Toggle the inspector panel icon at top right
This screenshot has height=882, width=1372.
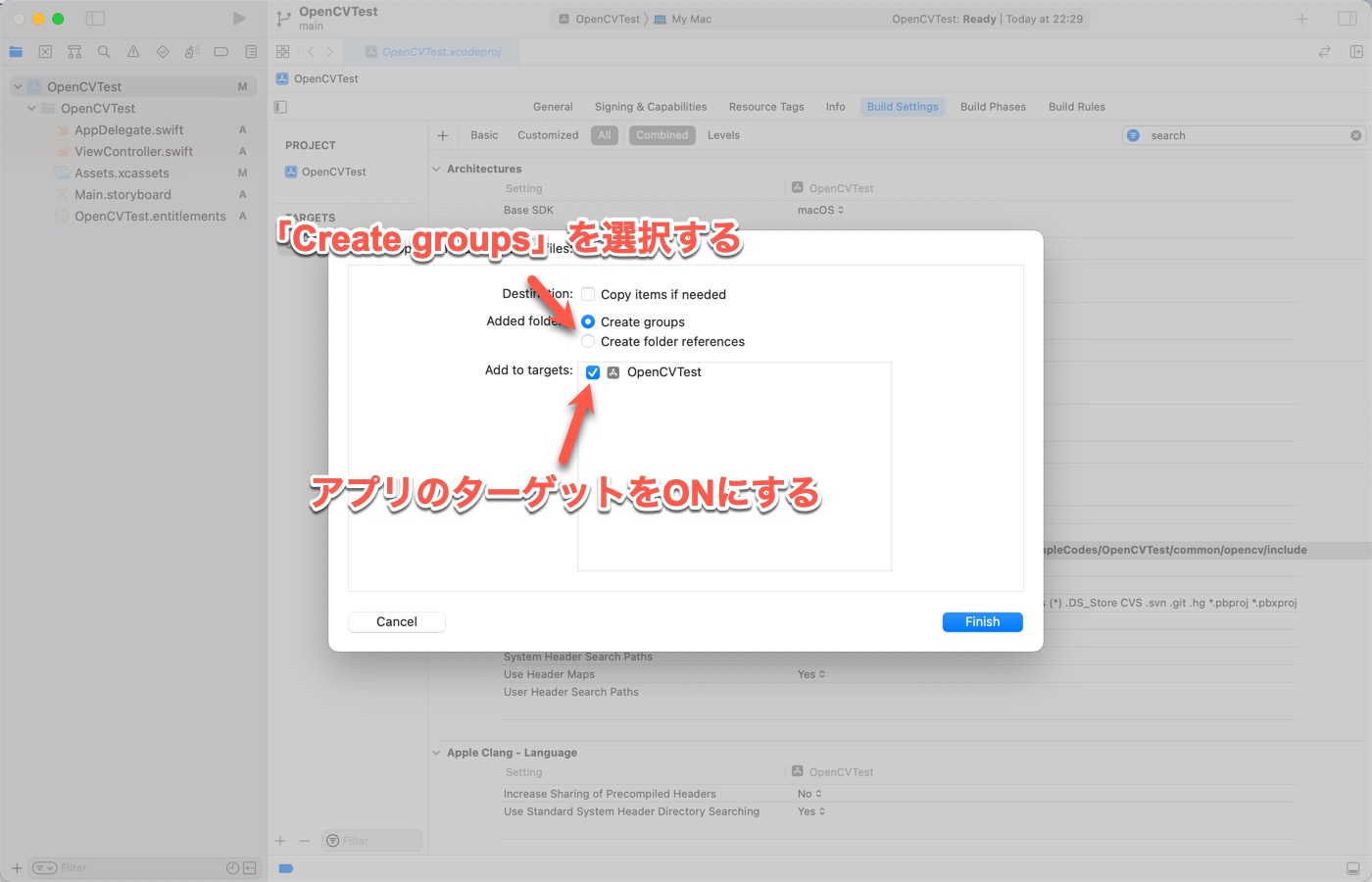tap(1347, 19)
